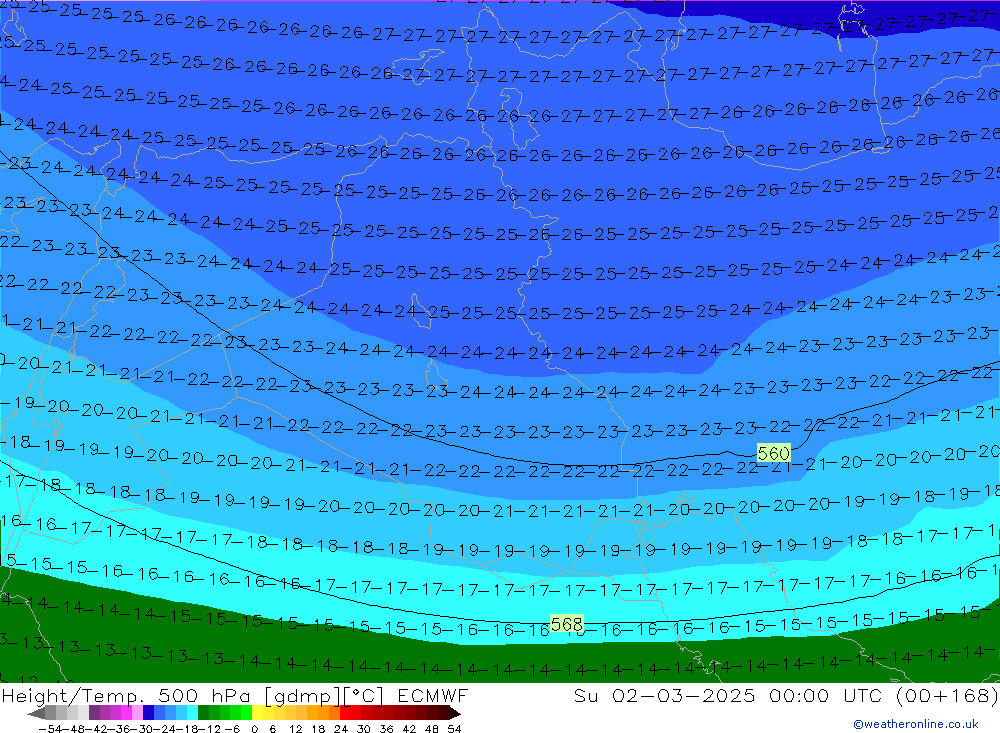Click the -24 value on legend scale
Image resolution: width=1000 pixels, height=733 pixels.
pos(165,729)
